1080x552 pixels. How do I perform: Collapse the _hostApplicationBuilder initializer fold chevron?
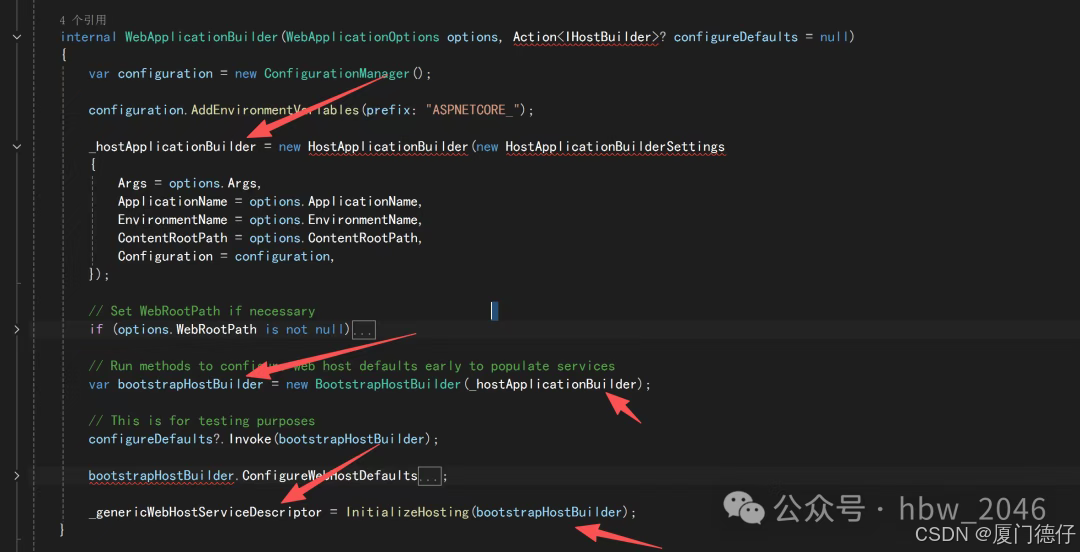pos(17,147)
